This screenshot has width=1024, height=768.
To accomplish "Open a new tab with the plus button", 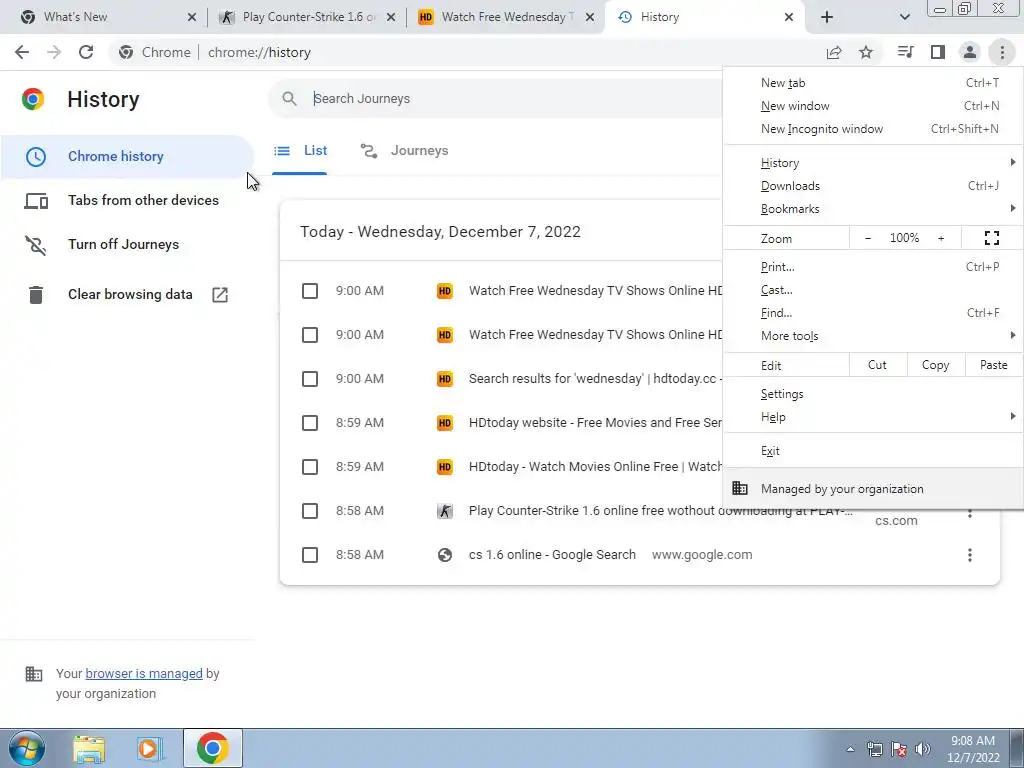I will pyautogui.click(x=827, y=17).
